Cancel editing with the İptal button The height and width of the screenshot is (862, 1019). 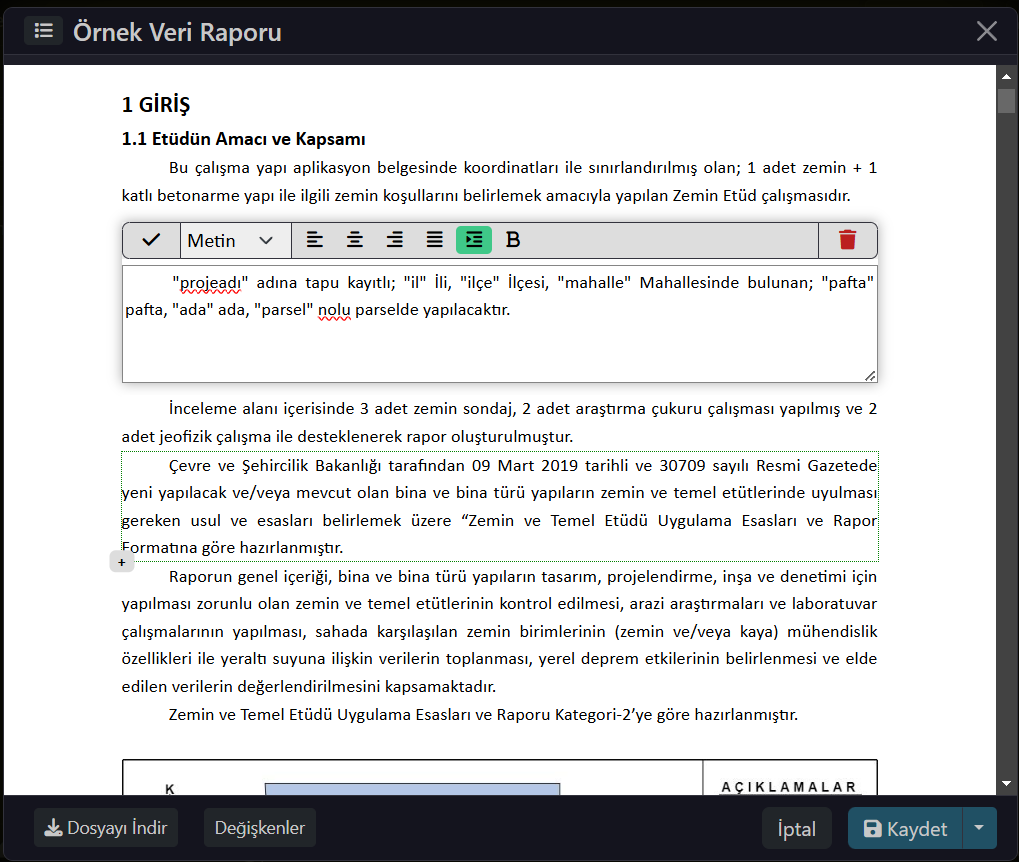tap(796, 828)
